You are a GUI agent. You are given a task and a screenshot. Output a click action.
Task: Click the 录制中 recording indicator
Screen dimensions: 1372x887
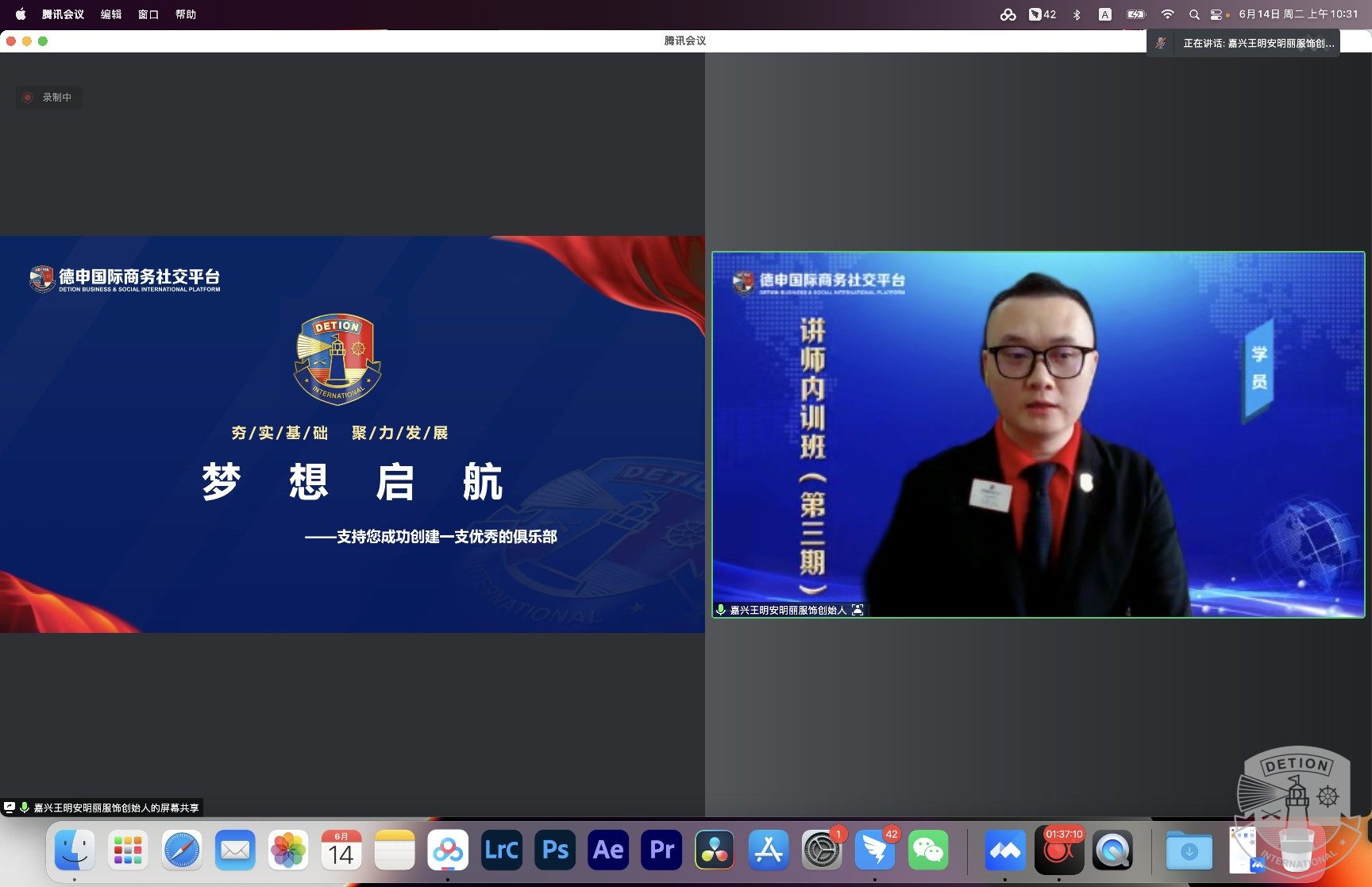48,98
